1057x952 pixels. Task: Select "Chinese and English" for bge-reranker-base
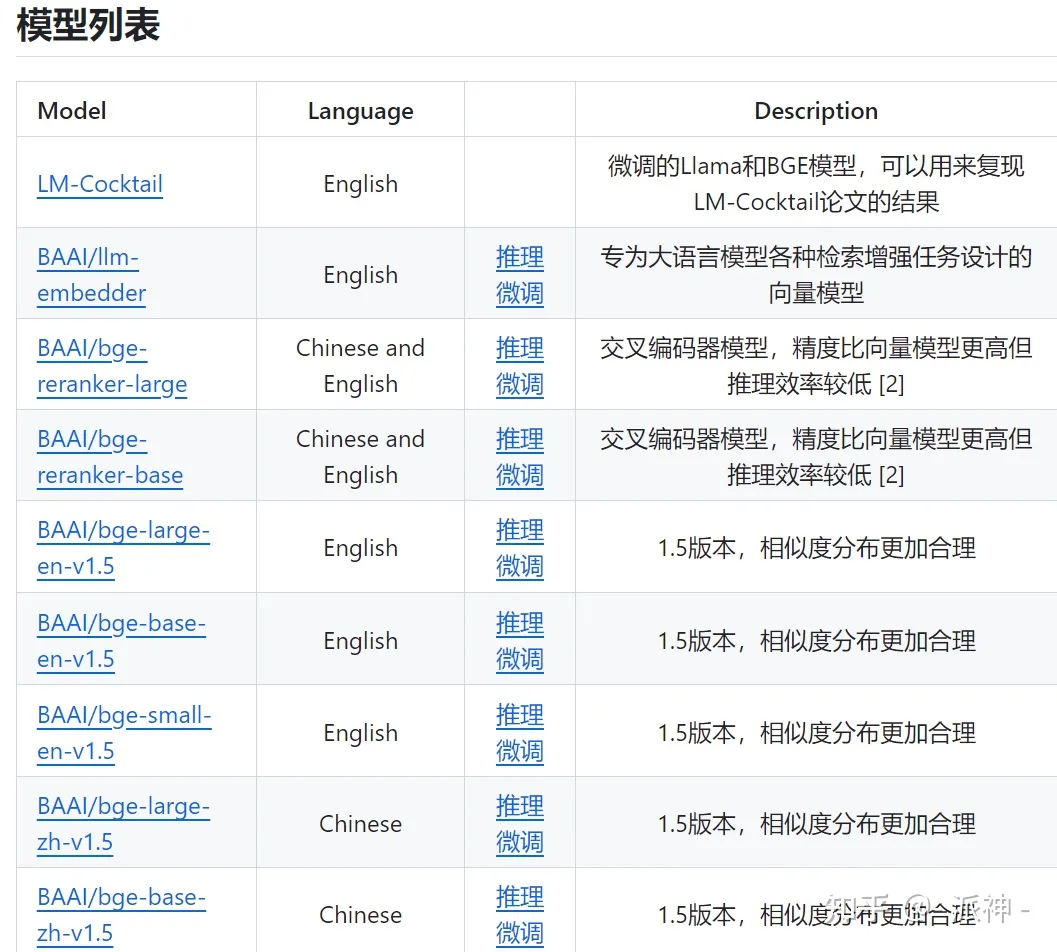[361, 457]
